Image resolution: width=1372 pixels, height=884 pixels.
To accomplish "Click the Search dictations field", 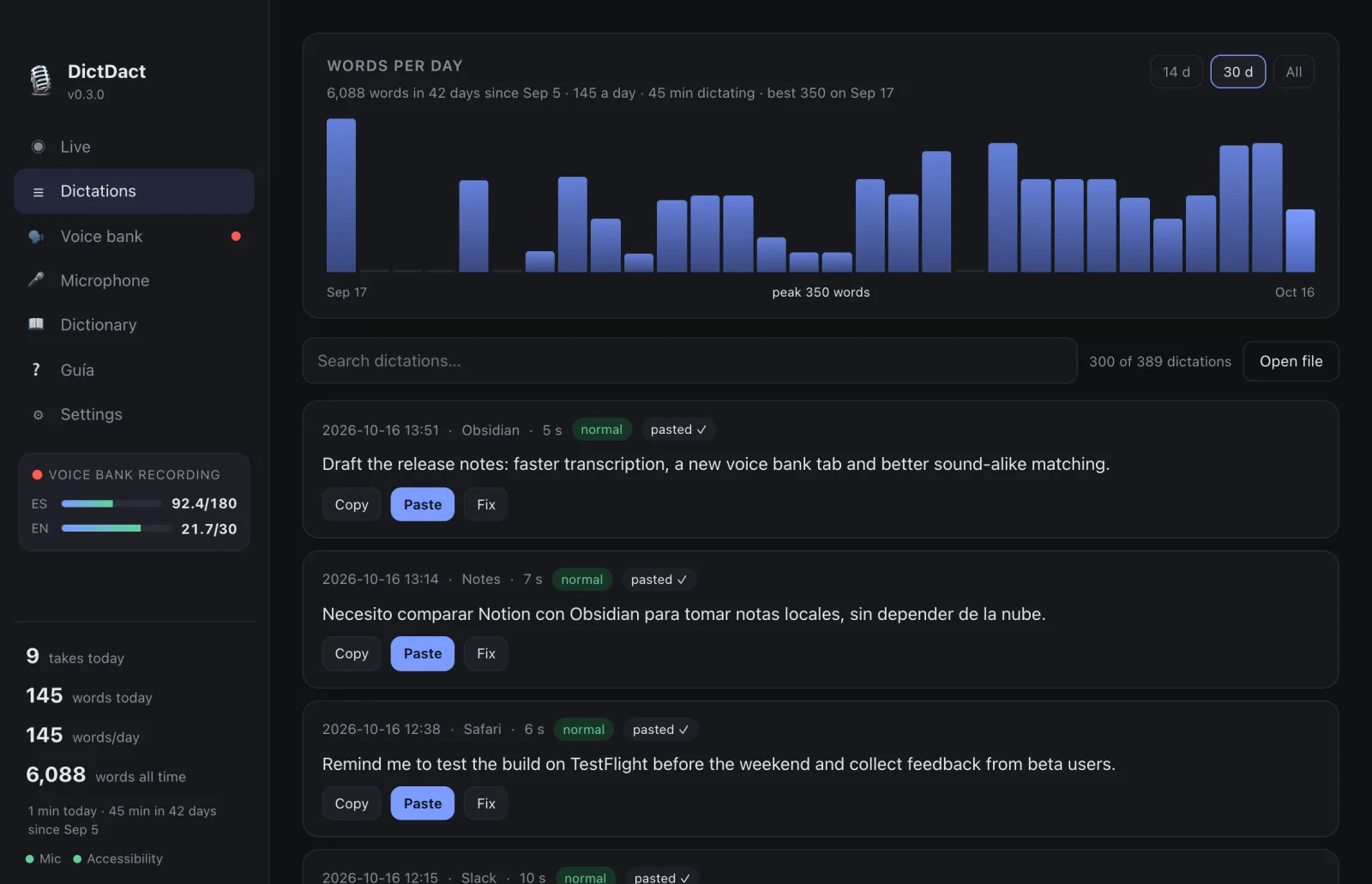I will [x=689, y=361].
